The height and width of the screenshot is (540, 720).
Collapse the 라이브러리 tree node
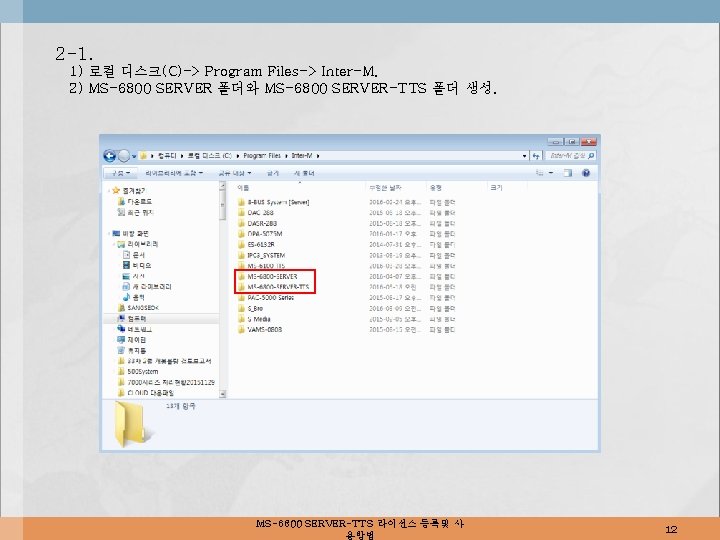[114, 244]
